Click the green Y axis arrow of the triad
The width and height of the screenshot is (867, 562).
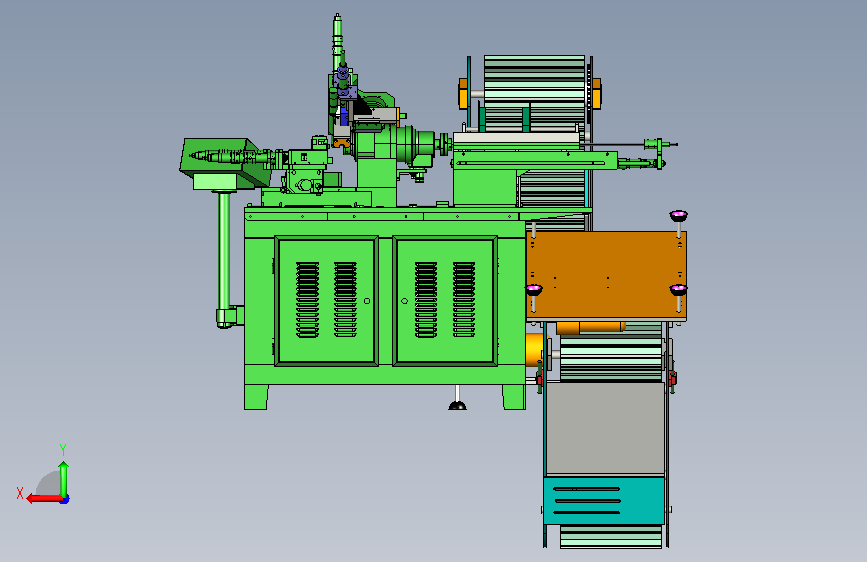64,479
